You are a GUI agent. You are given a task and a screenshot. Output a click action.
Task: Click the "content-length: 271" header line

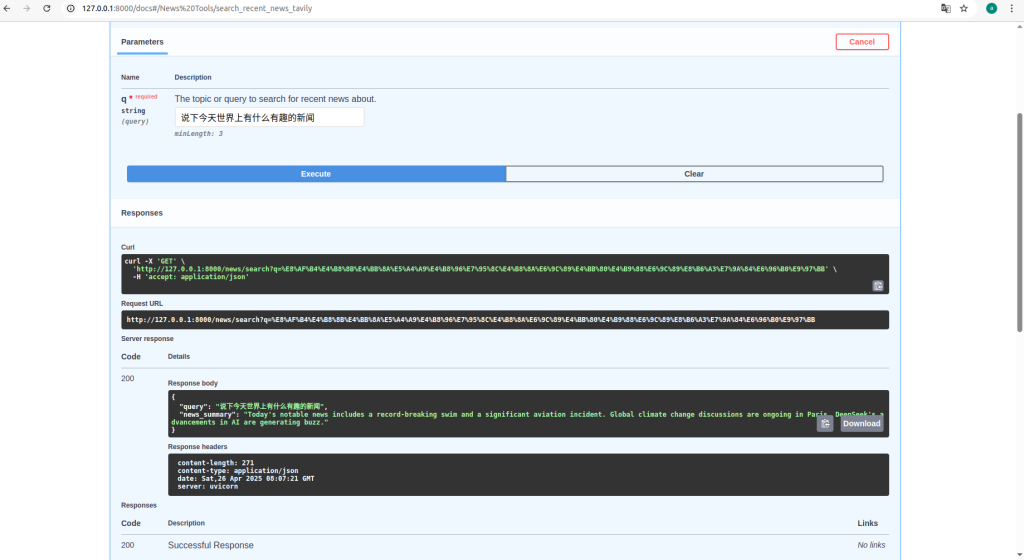click(216, 463)
